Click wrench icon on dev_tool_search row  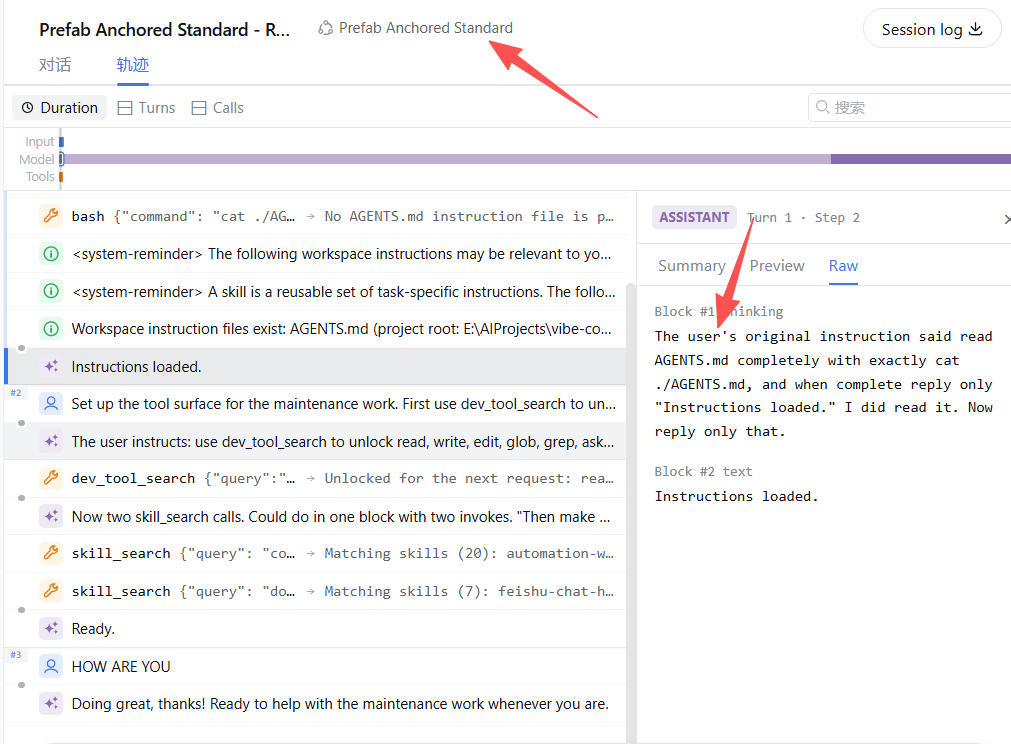(51, 478)
